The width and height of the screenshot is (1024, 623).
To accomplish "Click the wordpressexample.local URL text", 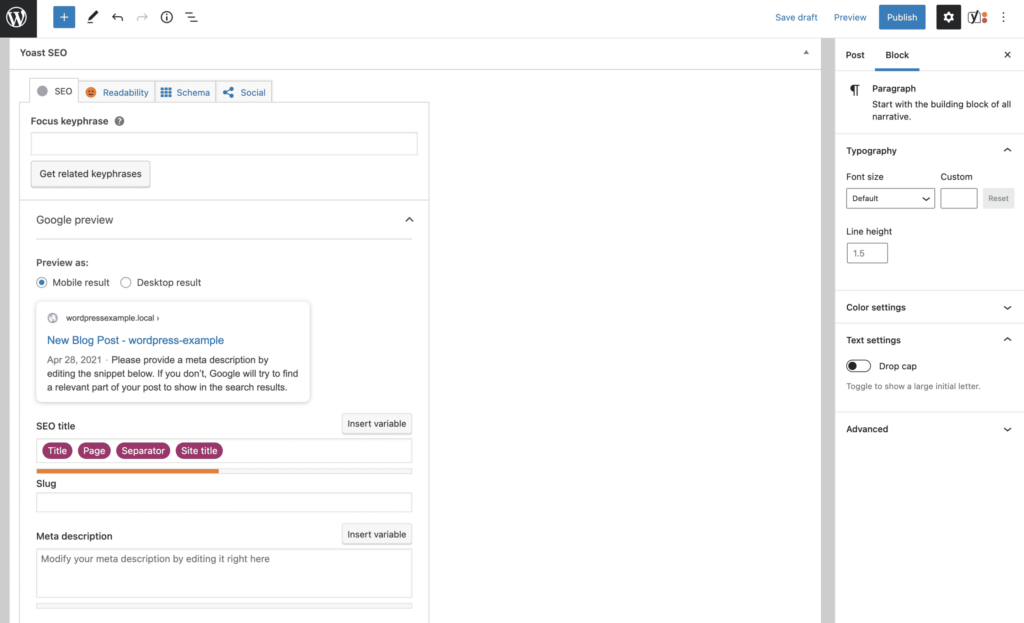I will [x=110, y=318].
